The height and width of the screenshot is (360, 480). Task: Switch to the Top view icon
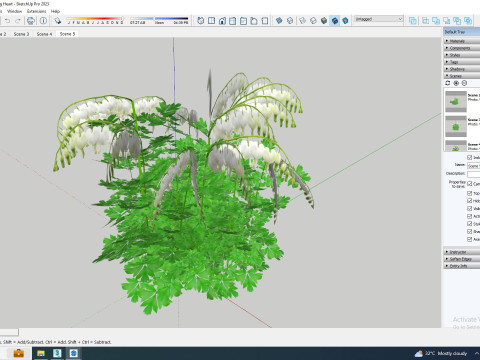(211, 21)
